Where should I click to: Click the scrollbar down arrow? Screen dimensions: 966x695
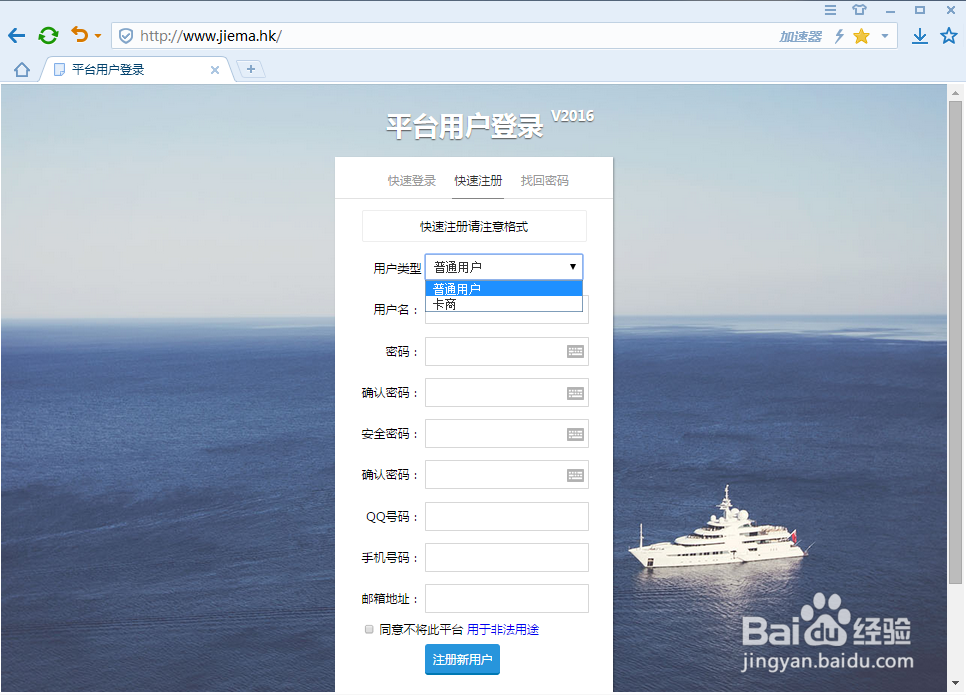tap(955, 683)
